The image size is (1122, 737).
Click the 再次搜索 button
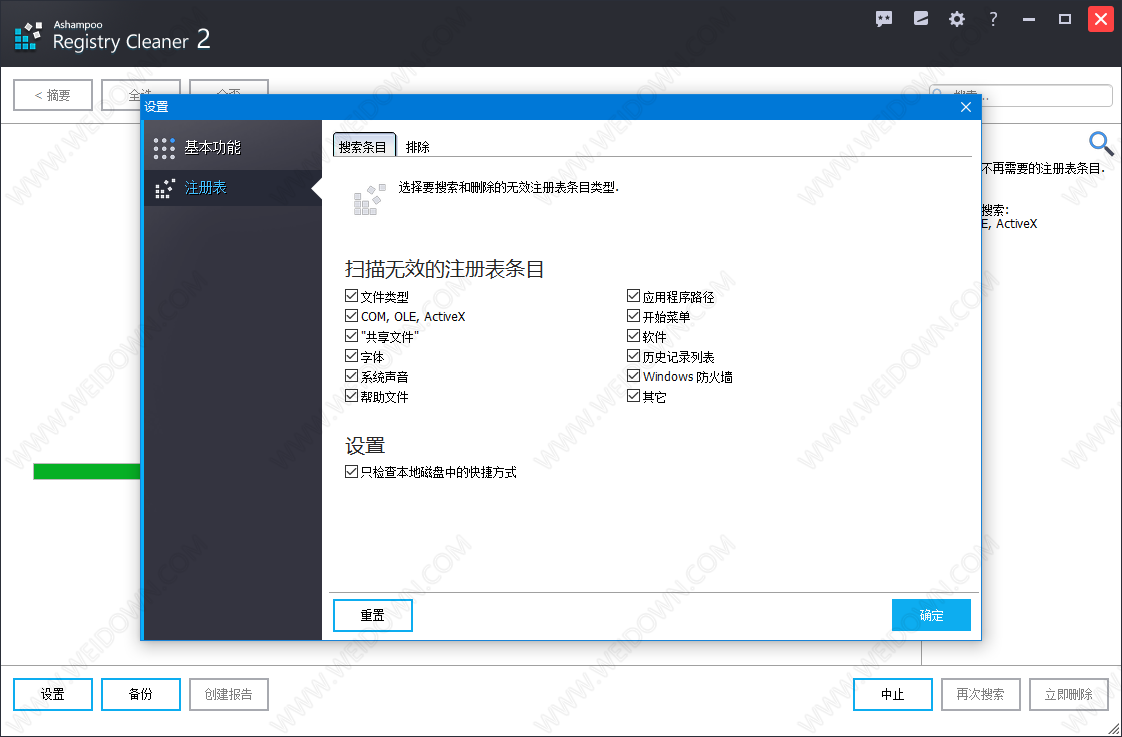click(x=981, y=694)
